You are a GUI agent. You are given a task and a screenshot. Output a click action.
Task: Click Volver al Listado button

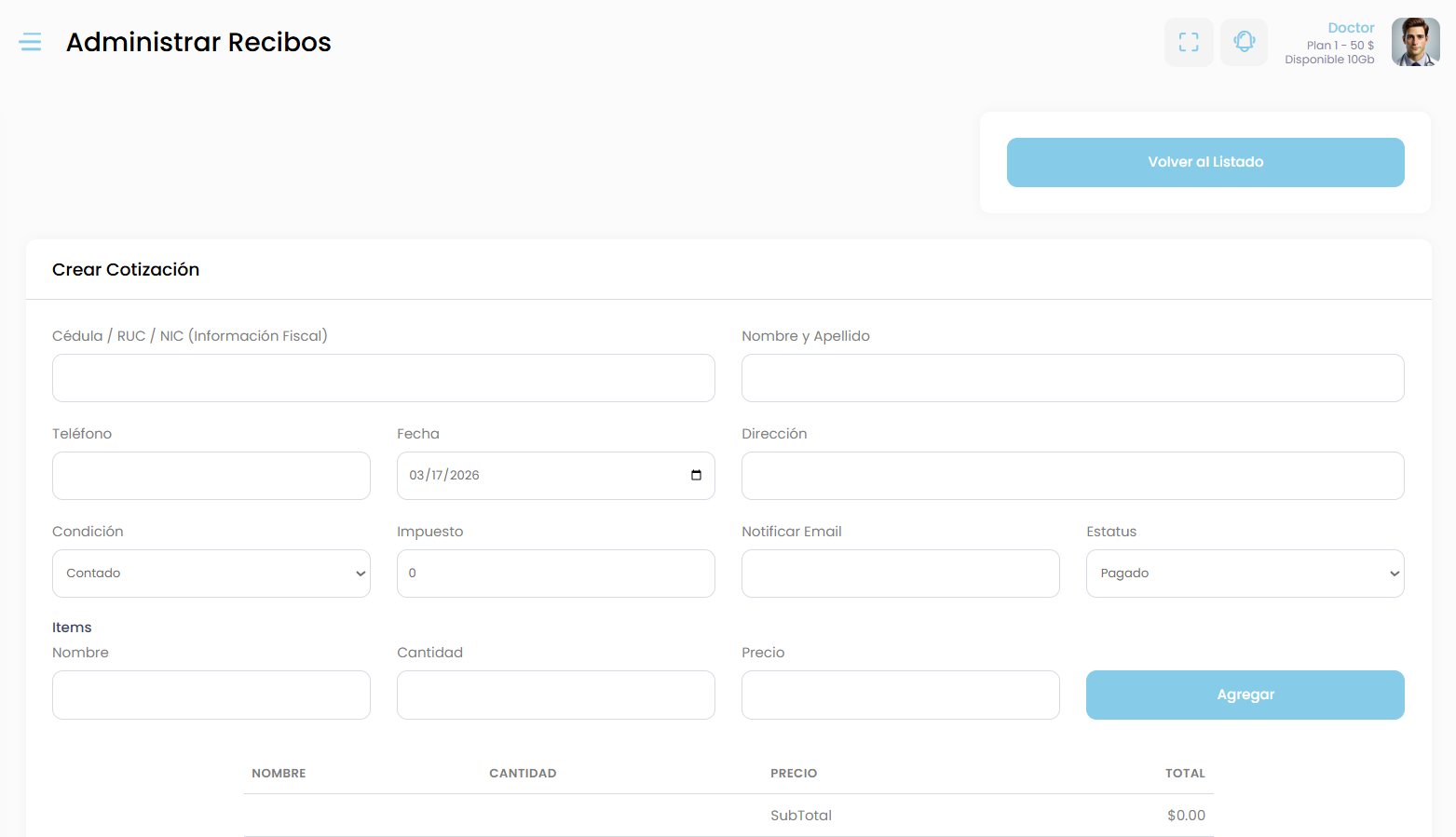(x=1205, y=162)
